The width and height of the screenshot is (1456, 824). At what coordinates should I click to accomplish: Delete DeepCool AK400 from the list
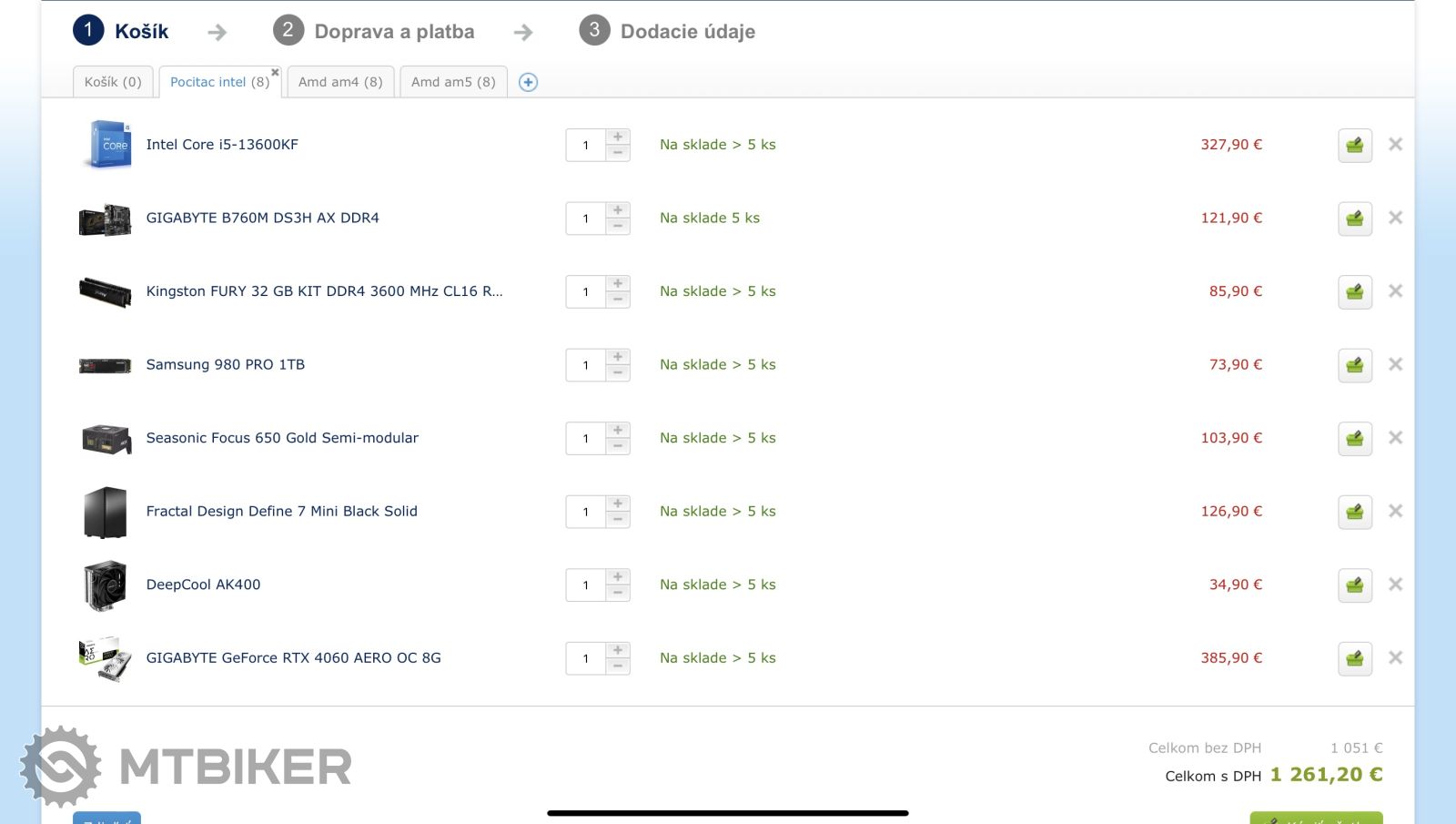tap(1395, 585)
